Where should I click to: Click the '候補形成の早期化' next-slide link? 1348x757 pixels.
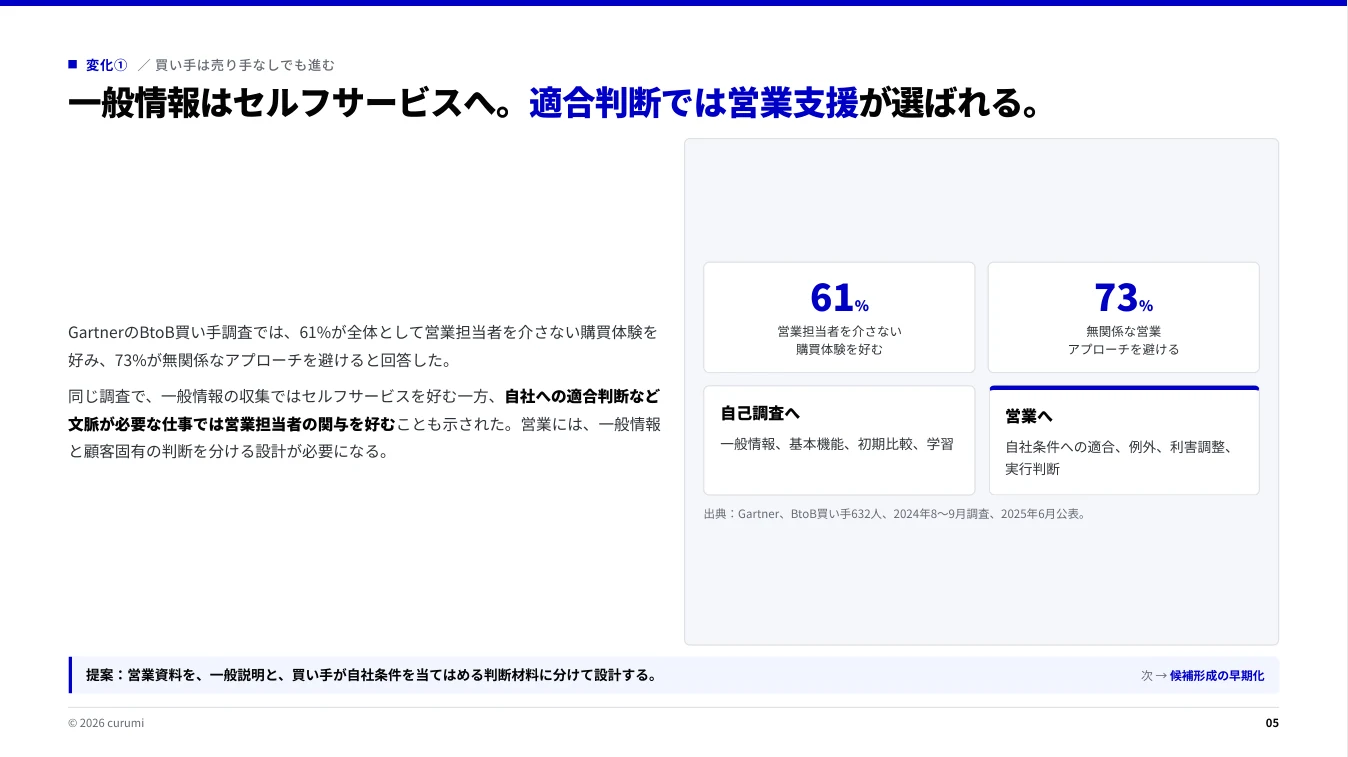(1216, 675)
